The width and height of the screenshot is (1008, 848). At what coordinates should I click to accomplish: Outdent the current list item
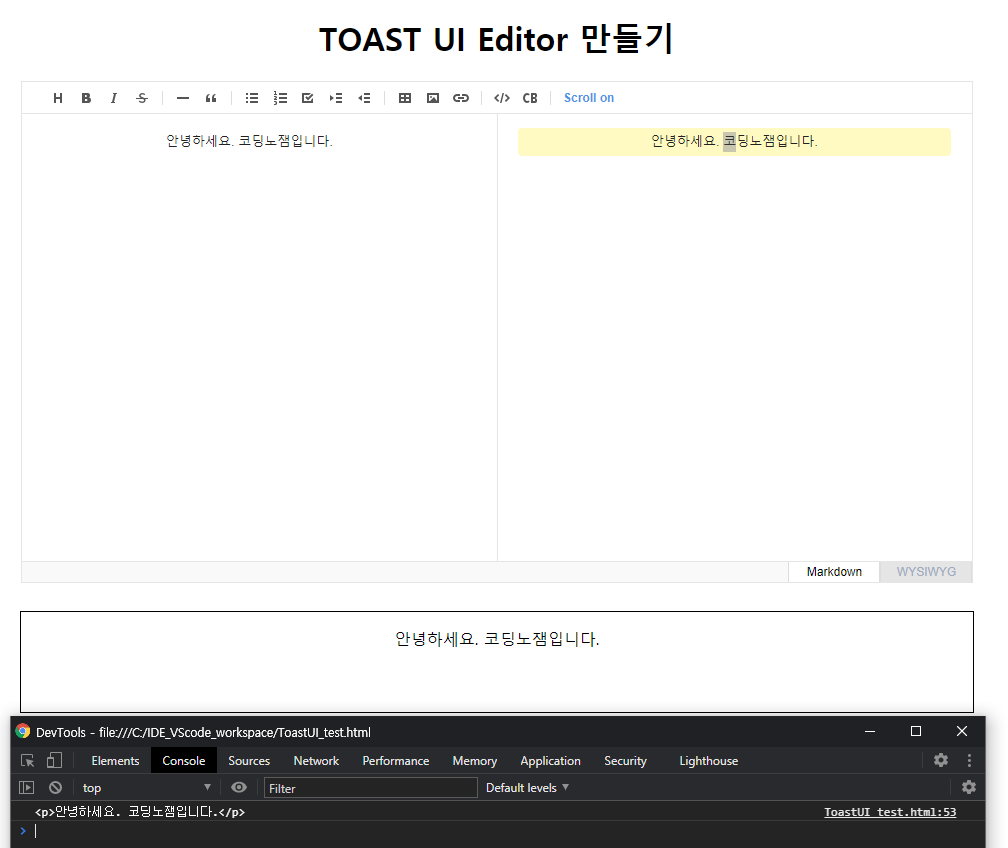364,98
